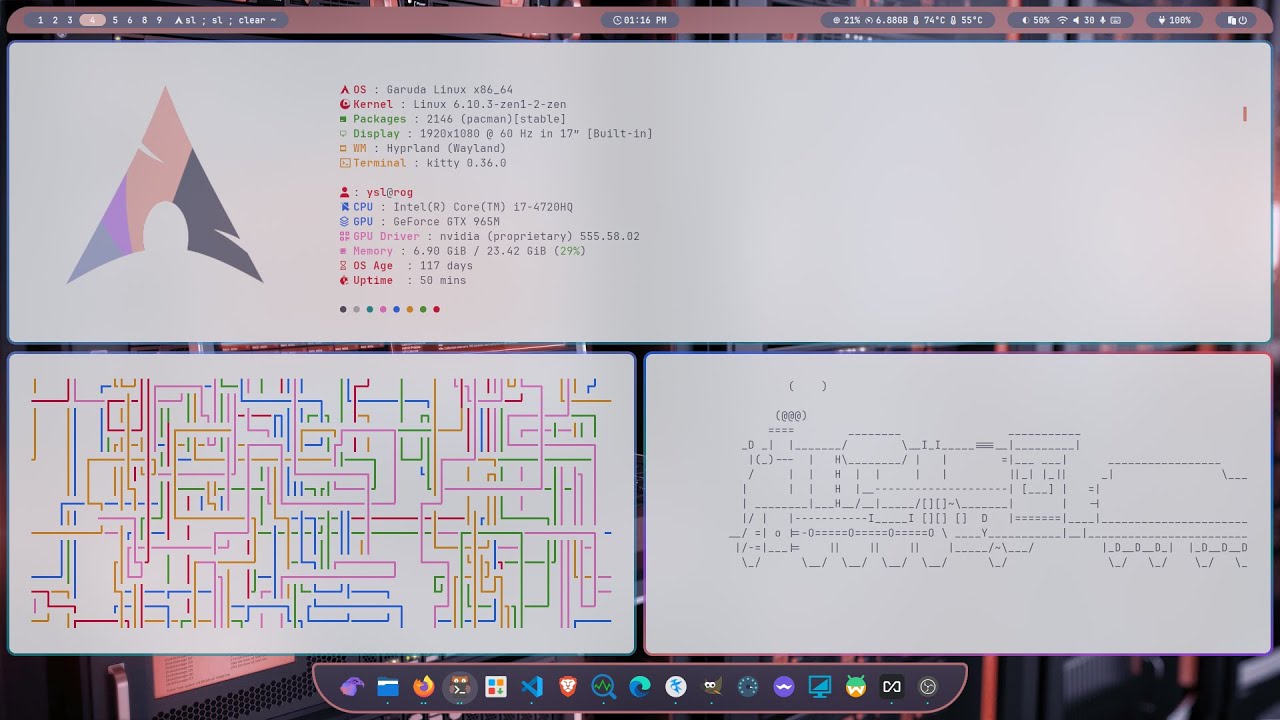Click the 'Terminal : kitty 0.36.0' line
The height and width of the screenshot is (720, 1280).
tap(423, 163)
